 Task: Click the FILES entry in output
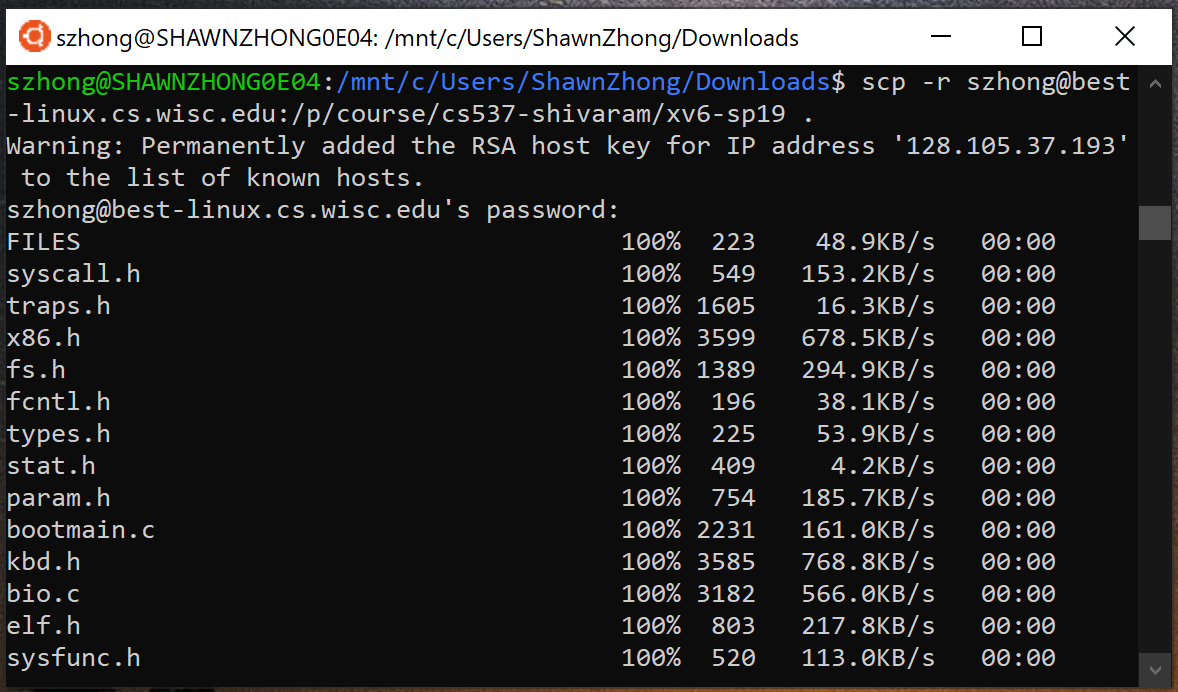(x=43, y=242)
